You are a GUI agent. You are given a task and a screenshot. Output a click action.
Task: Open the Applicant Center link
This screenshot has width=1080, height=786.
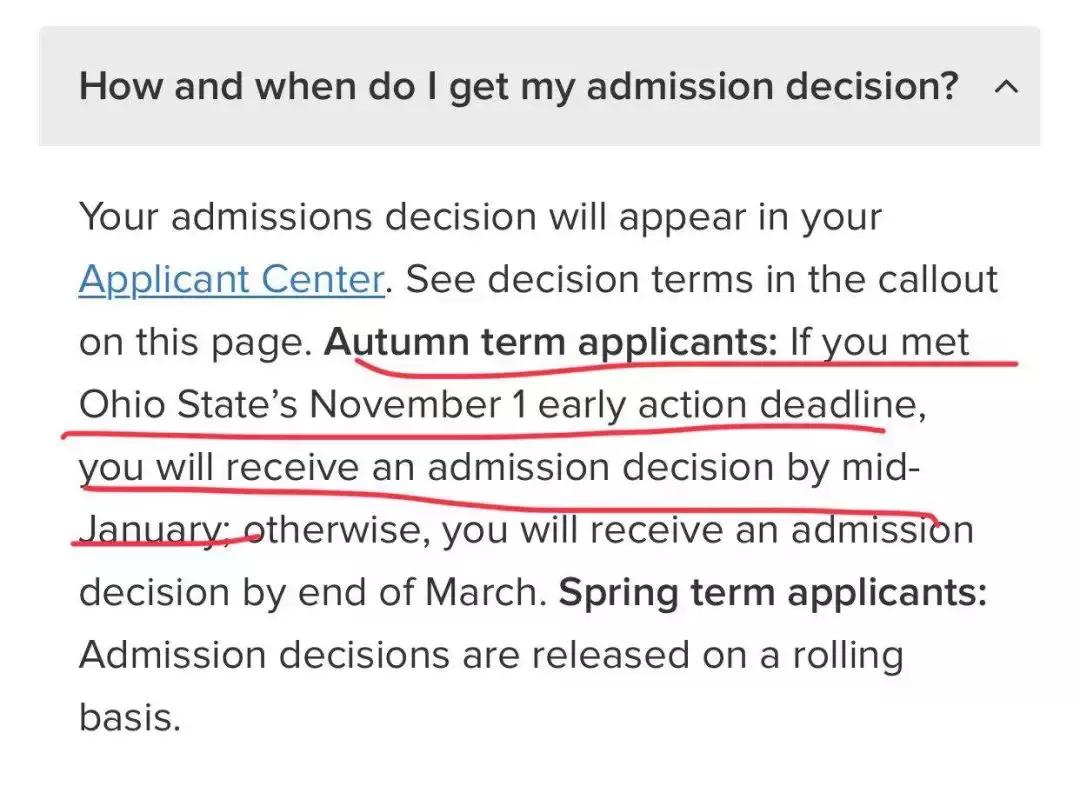[x=231, y=280]
